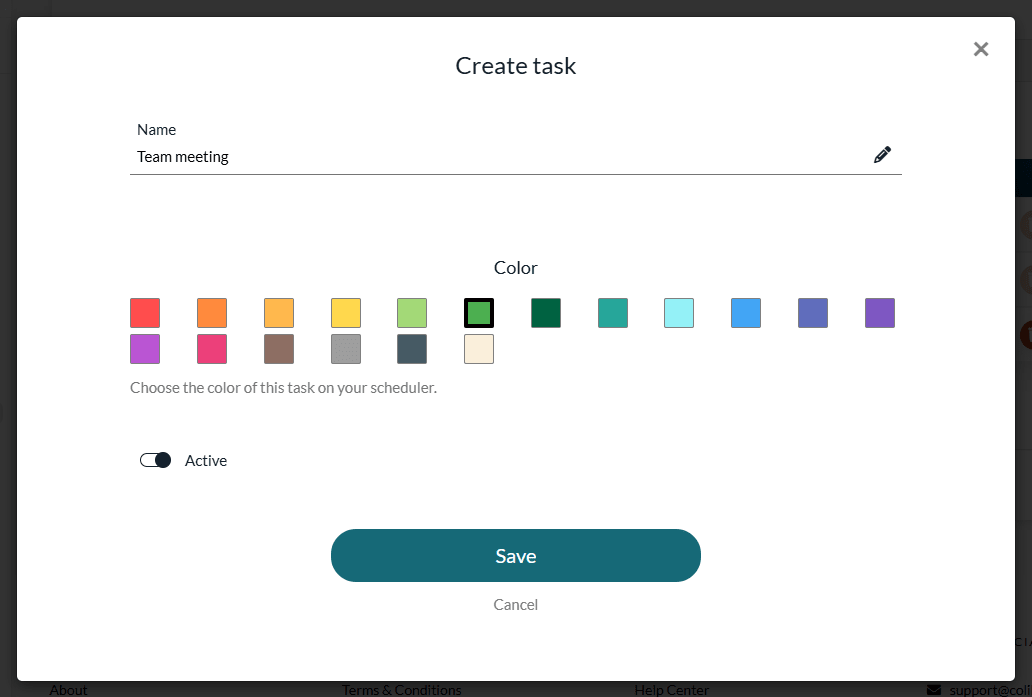
Task: Pick the red color swatch
Action: (145, 313)
